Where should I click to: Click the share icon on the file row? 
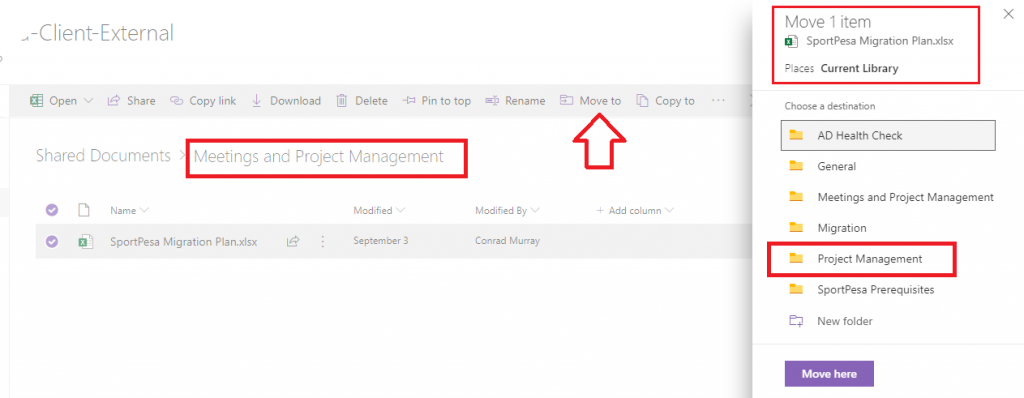click(293, 242)
